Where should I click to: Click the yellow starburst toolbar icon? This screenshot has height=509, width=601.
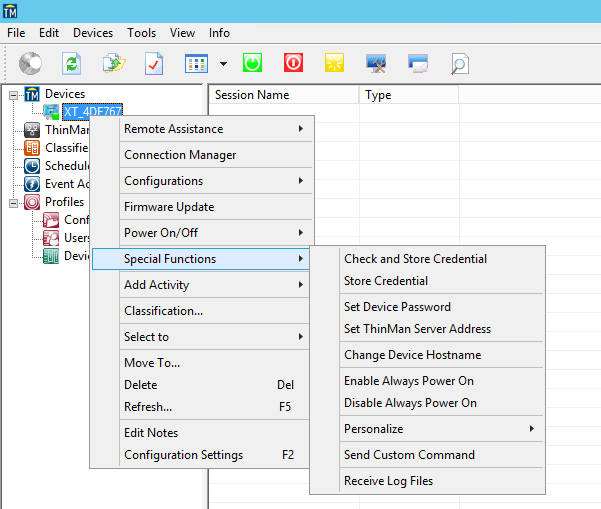click(x=334, y=63)
